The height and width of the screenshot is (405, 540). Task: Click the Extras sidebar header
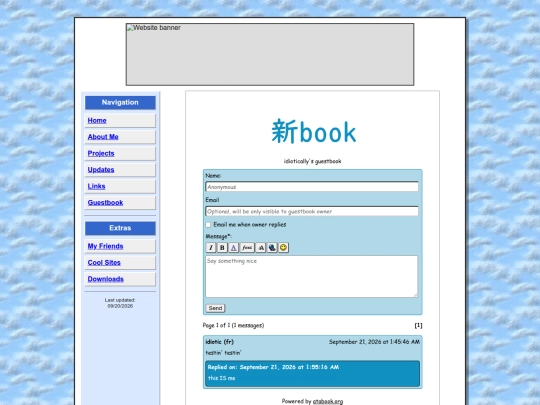120,228
